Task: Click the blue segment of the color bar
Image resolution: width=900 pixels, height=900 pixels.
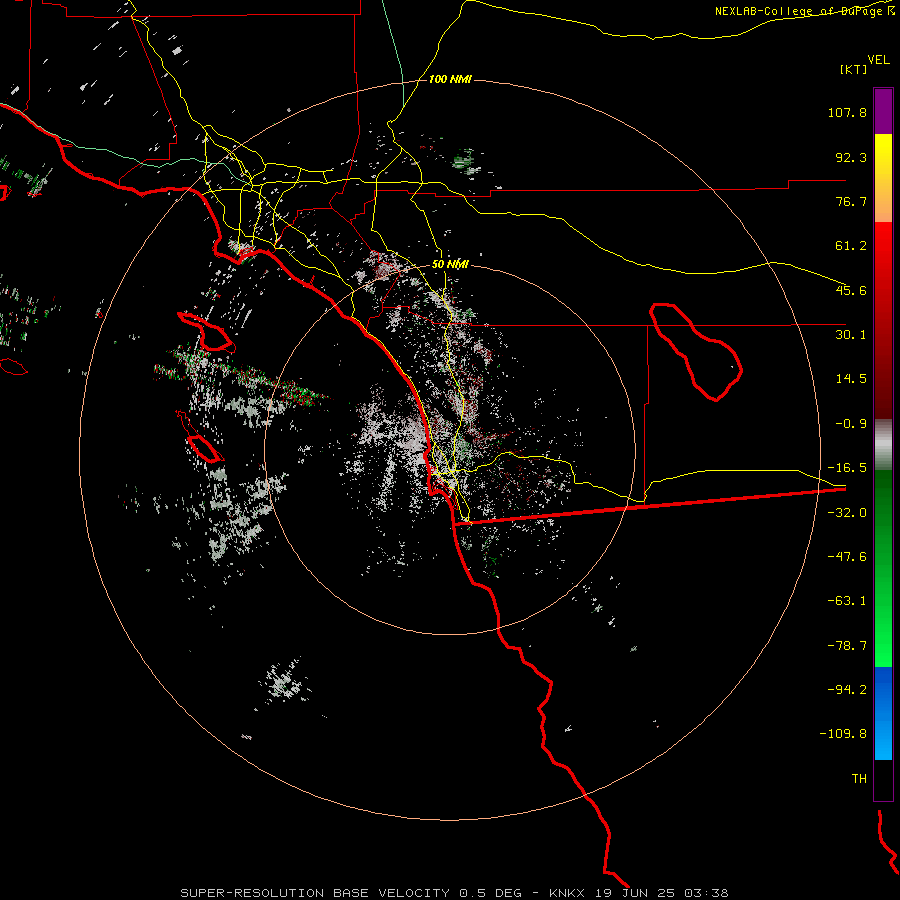Action: [x=883, y=713]
